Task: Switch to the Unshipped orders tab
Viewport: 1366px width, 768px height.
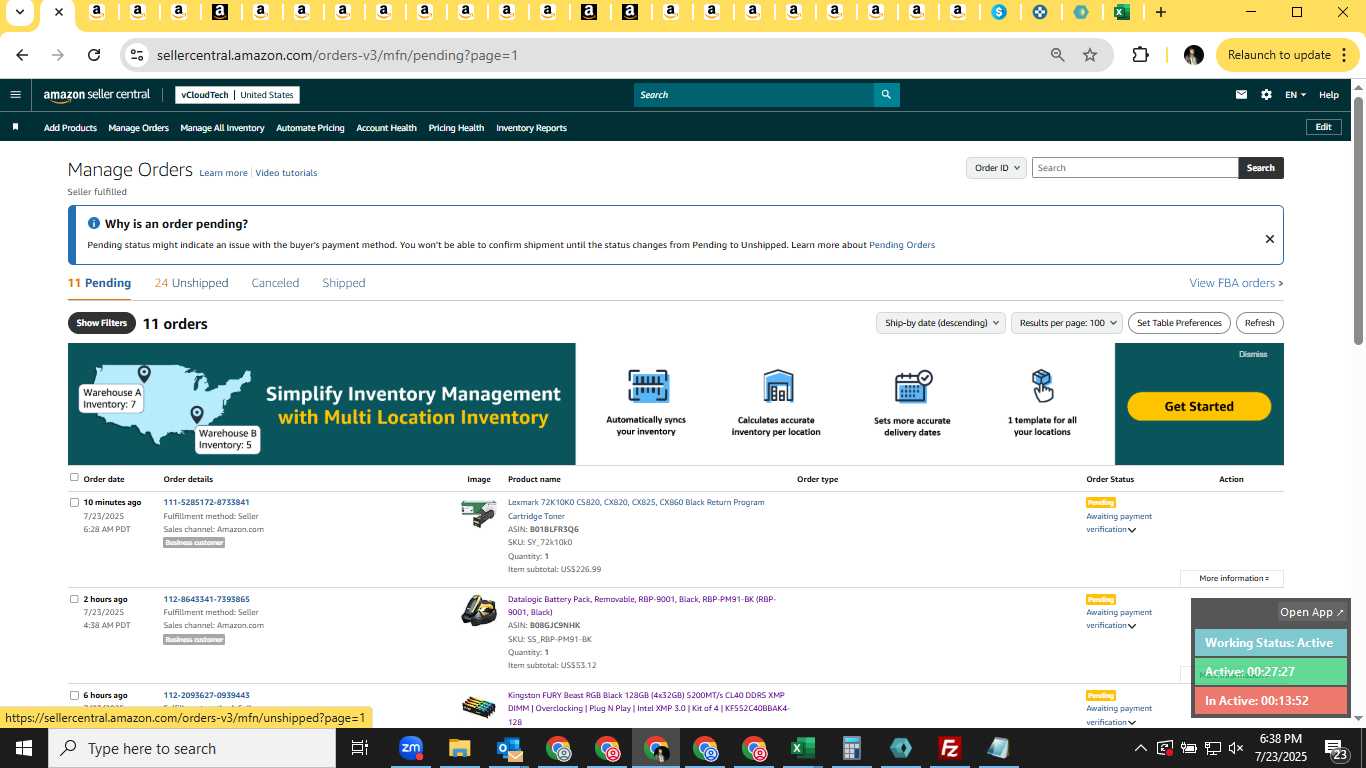Action: (x=192, y=283)
